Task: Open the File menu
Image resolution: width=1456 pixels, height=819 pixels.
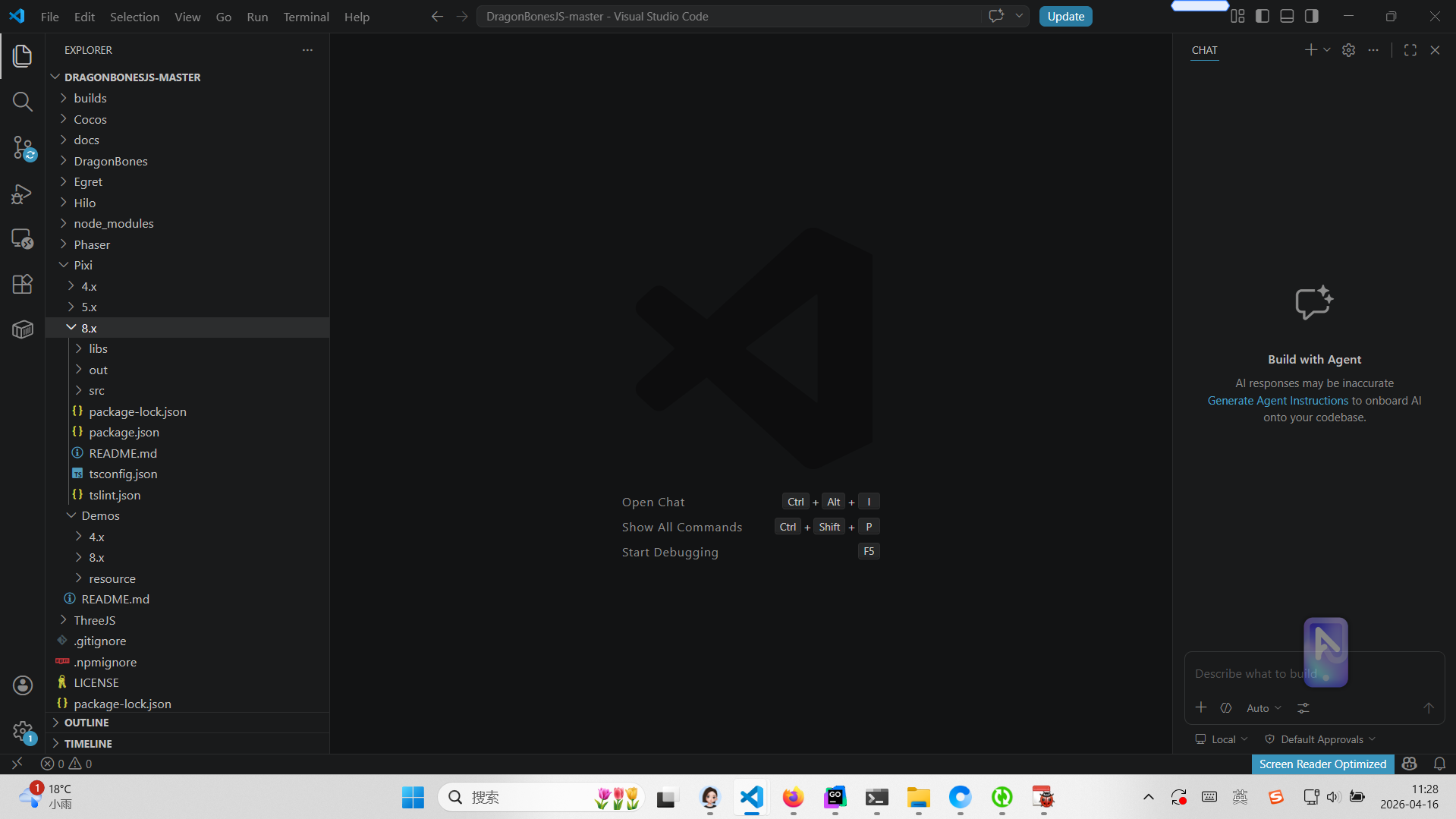Action: click(x=50, y=16)
